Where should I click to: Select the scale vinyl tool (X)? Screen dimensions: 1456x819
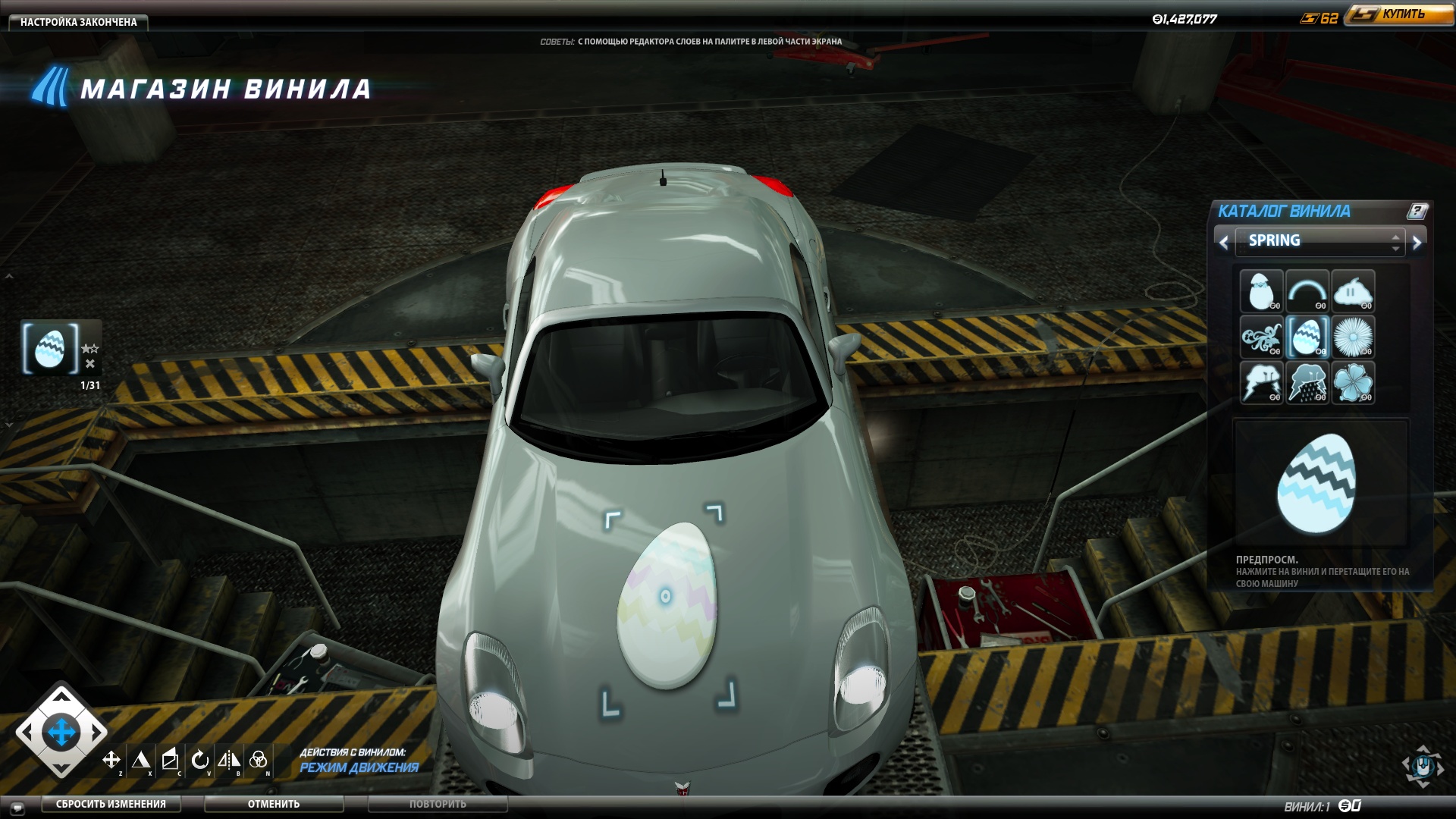coord(141,760)
